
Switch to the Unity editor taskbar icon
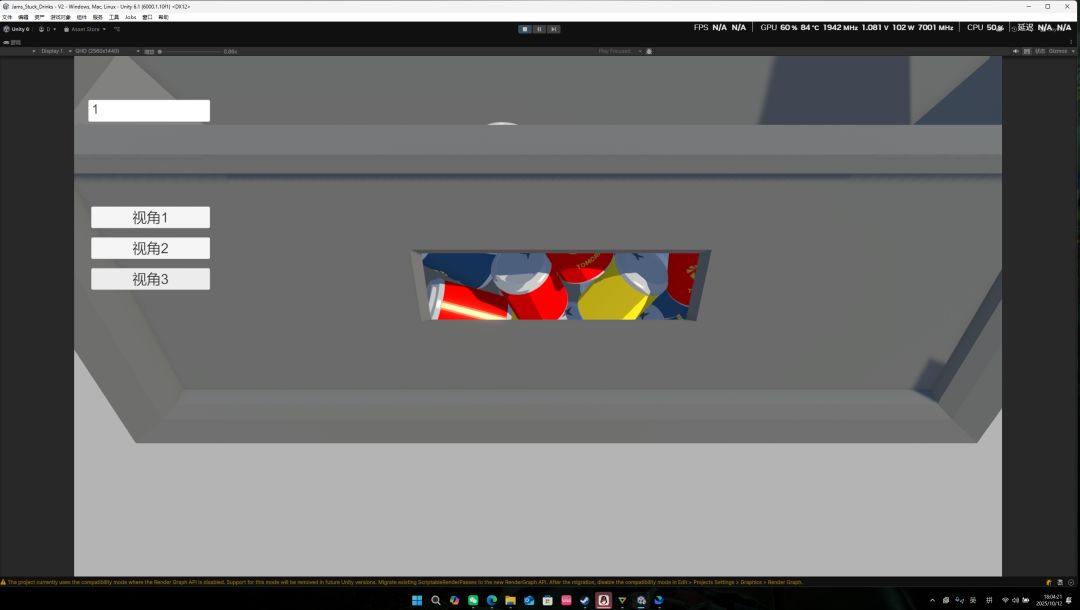coord(641,600)
